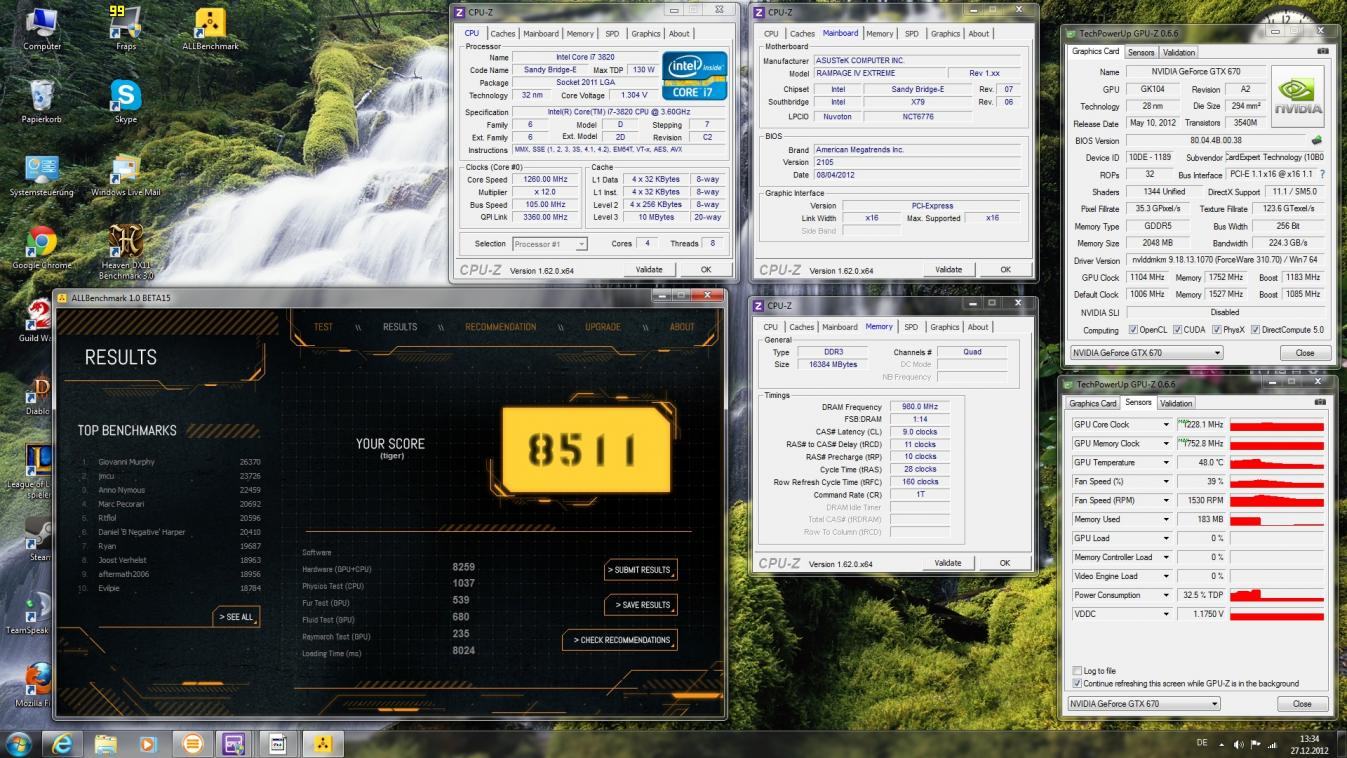Open the Heaven DX11 Benchmark shortcut
The height and width of the screenshot is (758, 1347).
[x=125, y=251]
